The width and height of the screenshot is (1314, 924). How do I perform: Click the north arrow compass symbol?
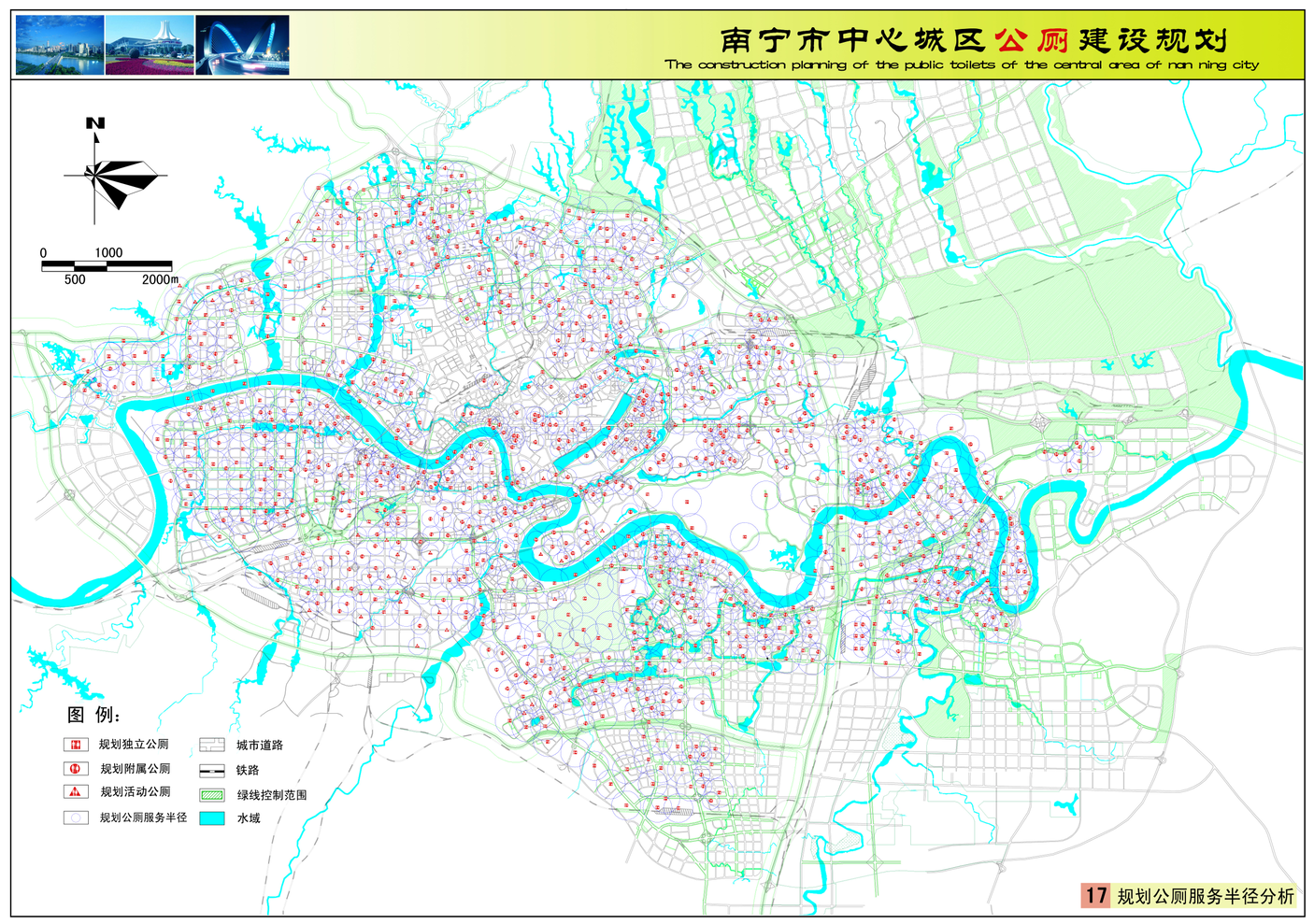coord(114,178)
